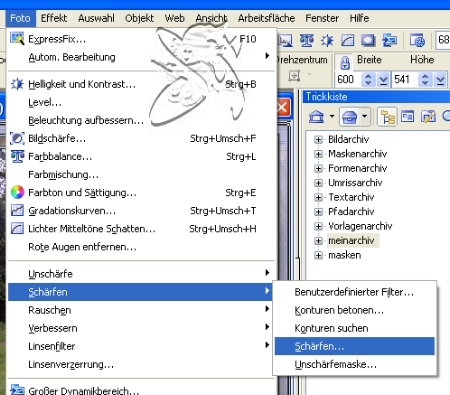Click the oval frame toolbar icon
450x395 pixels.
click(x=368, y=41)
